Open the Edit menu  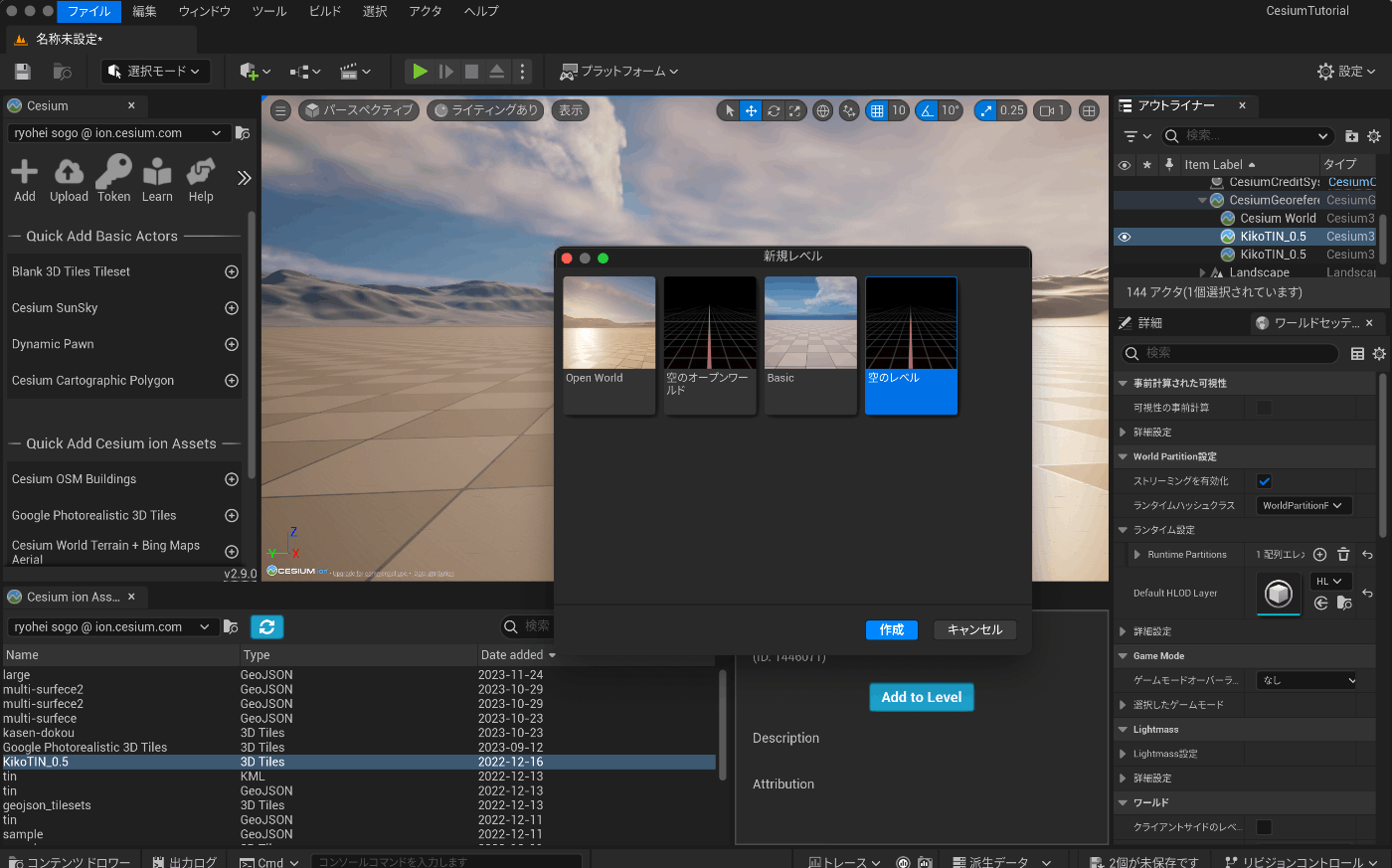click(x=145, y=11)
